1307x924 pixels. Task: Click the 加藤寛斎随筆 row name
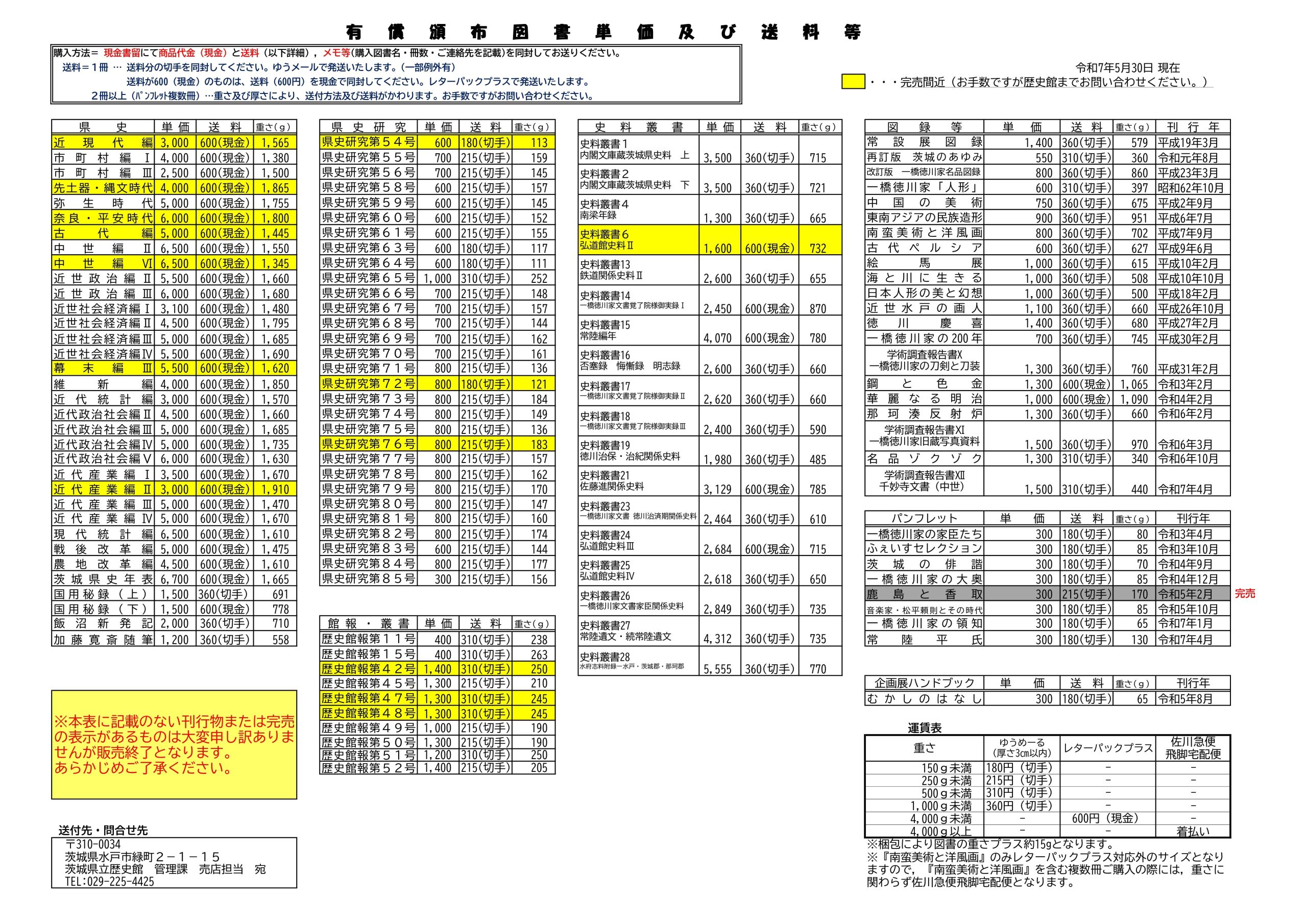pyautogui.click(x=103, y=639)
